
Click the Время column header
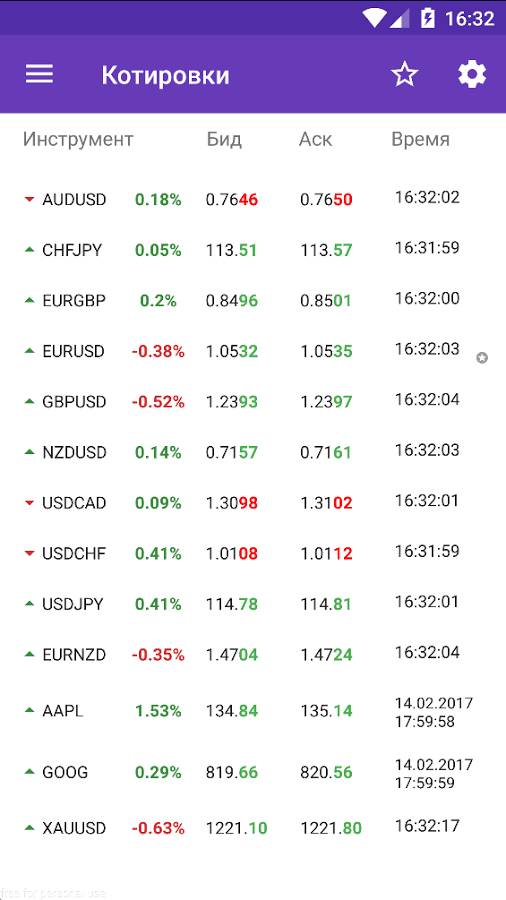(421, 139)
